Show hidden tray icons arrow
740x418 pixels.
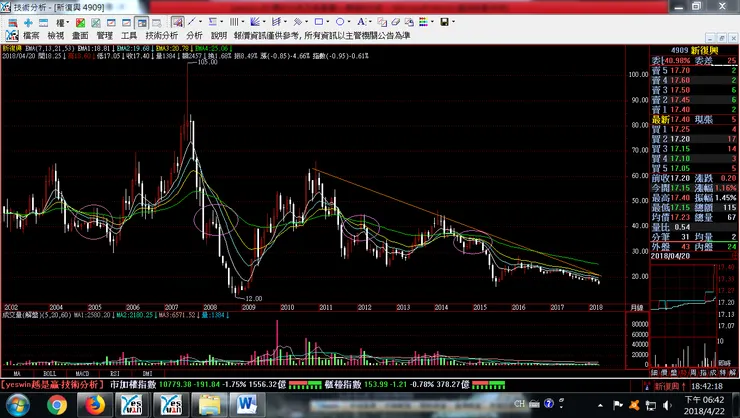pos(600,405)
